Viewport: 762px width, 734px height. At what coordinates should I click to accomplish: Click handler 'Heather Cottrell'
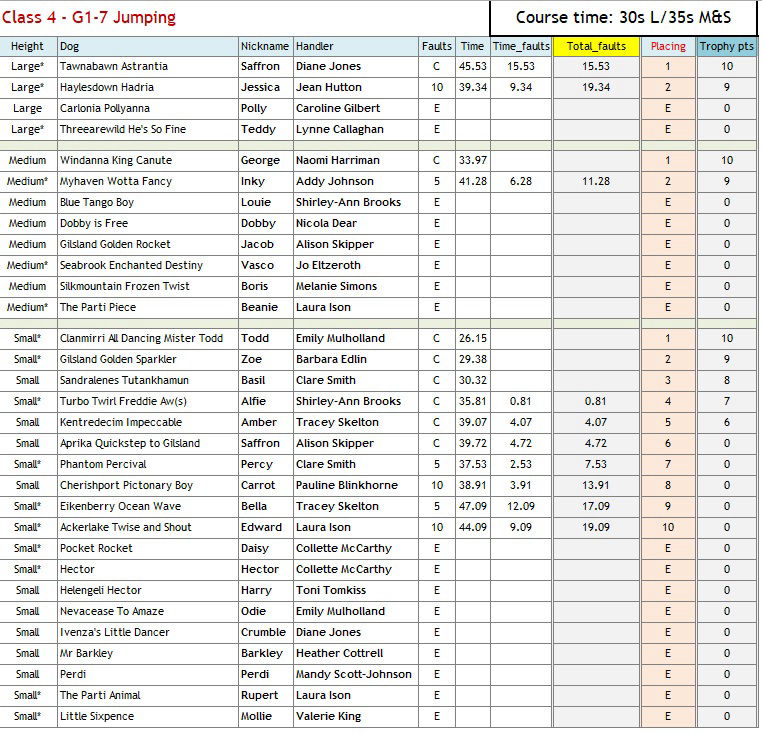(340, 653)
